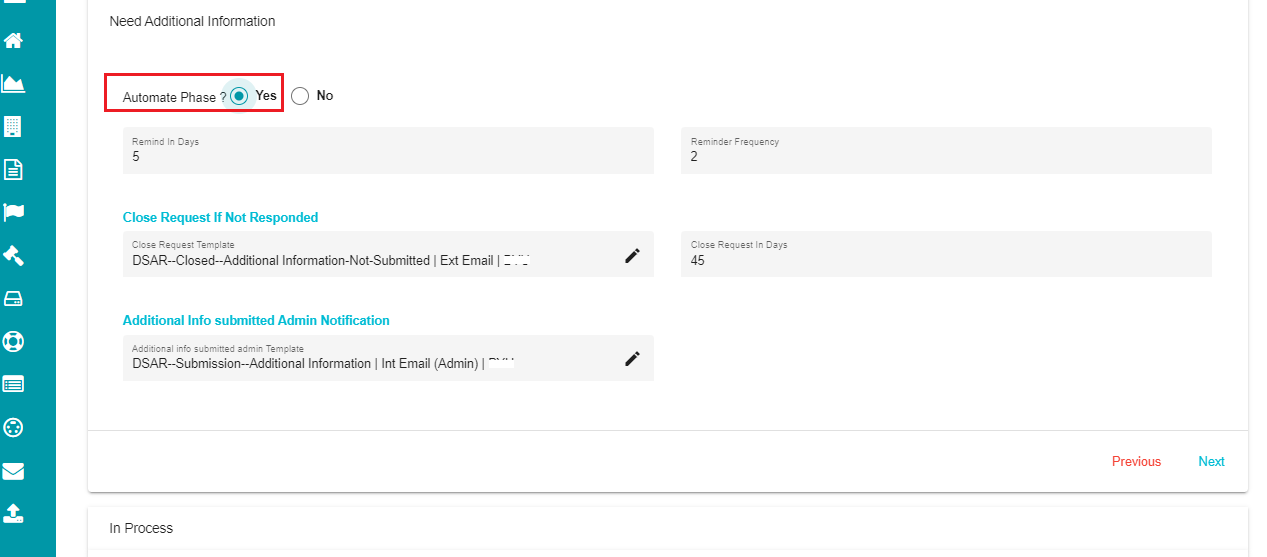Click the gavel hammer sidebar icon

coord(14,255)
